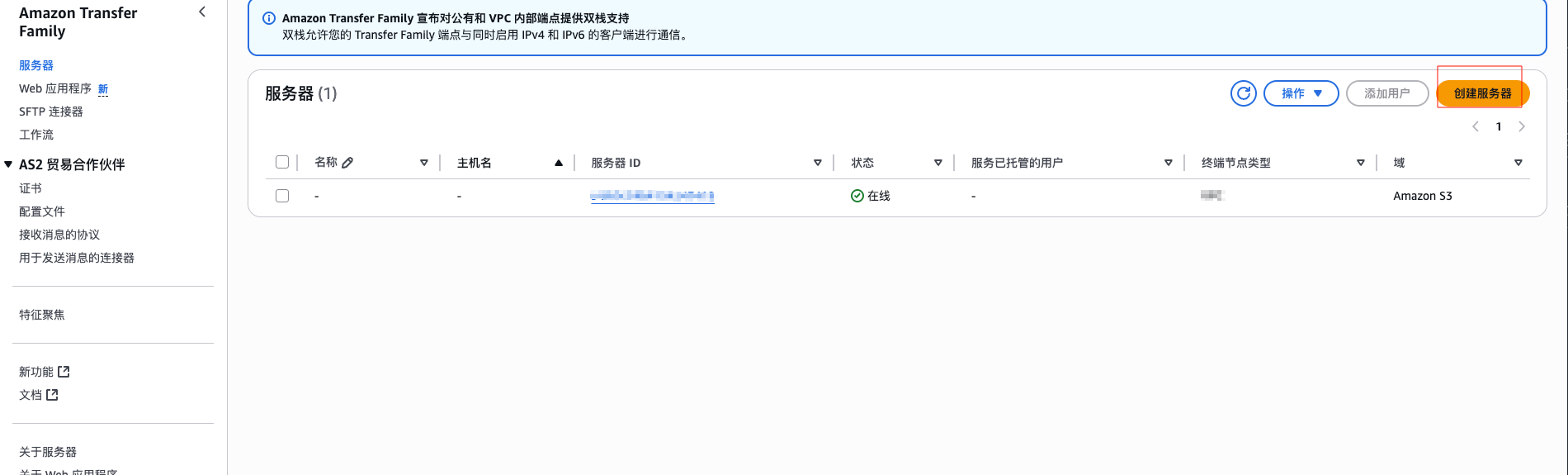
Task: Open the 操作 dropdown menu
Action: click(1301, 93)
